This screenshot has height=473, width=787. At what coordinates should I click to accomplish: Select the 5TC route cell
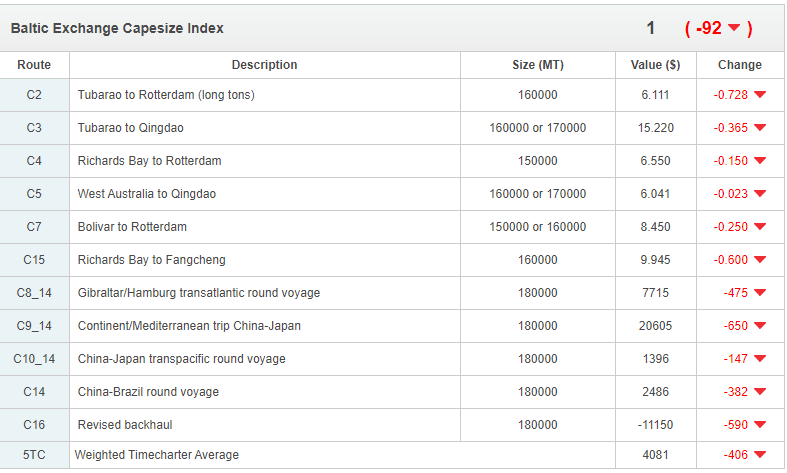coord(34,455)
